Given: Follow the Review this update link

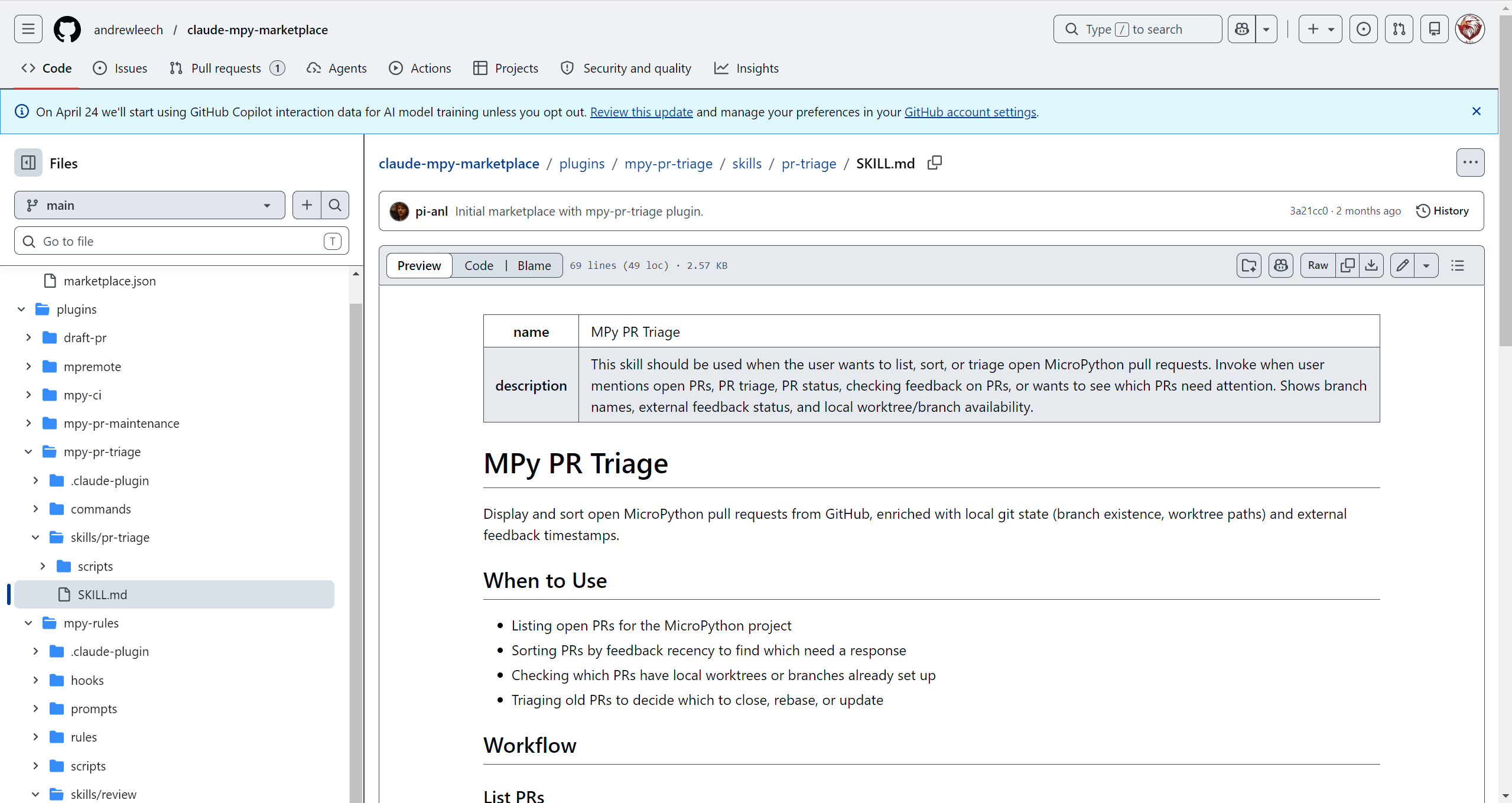Looking at the screenshot, I should [x=641, y=112].
